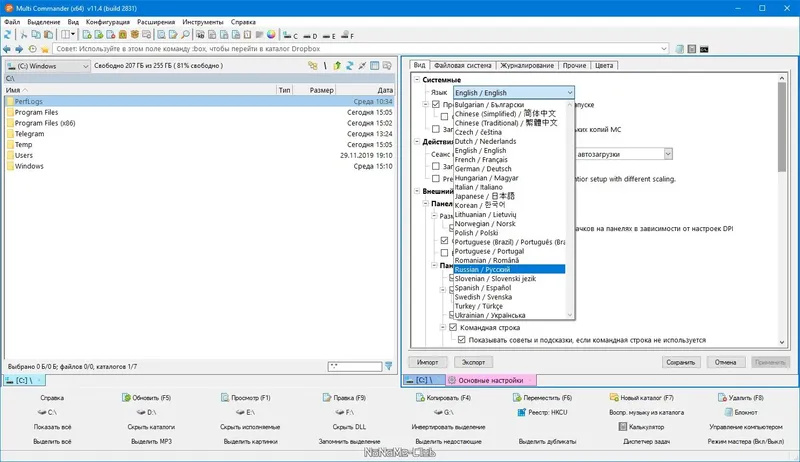
Task: Toggle checkbox on row ending 'копий MC'
Action: [436, 129]
